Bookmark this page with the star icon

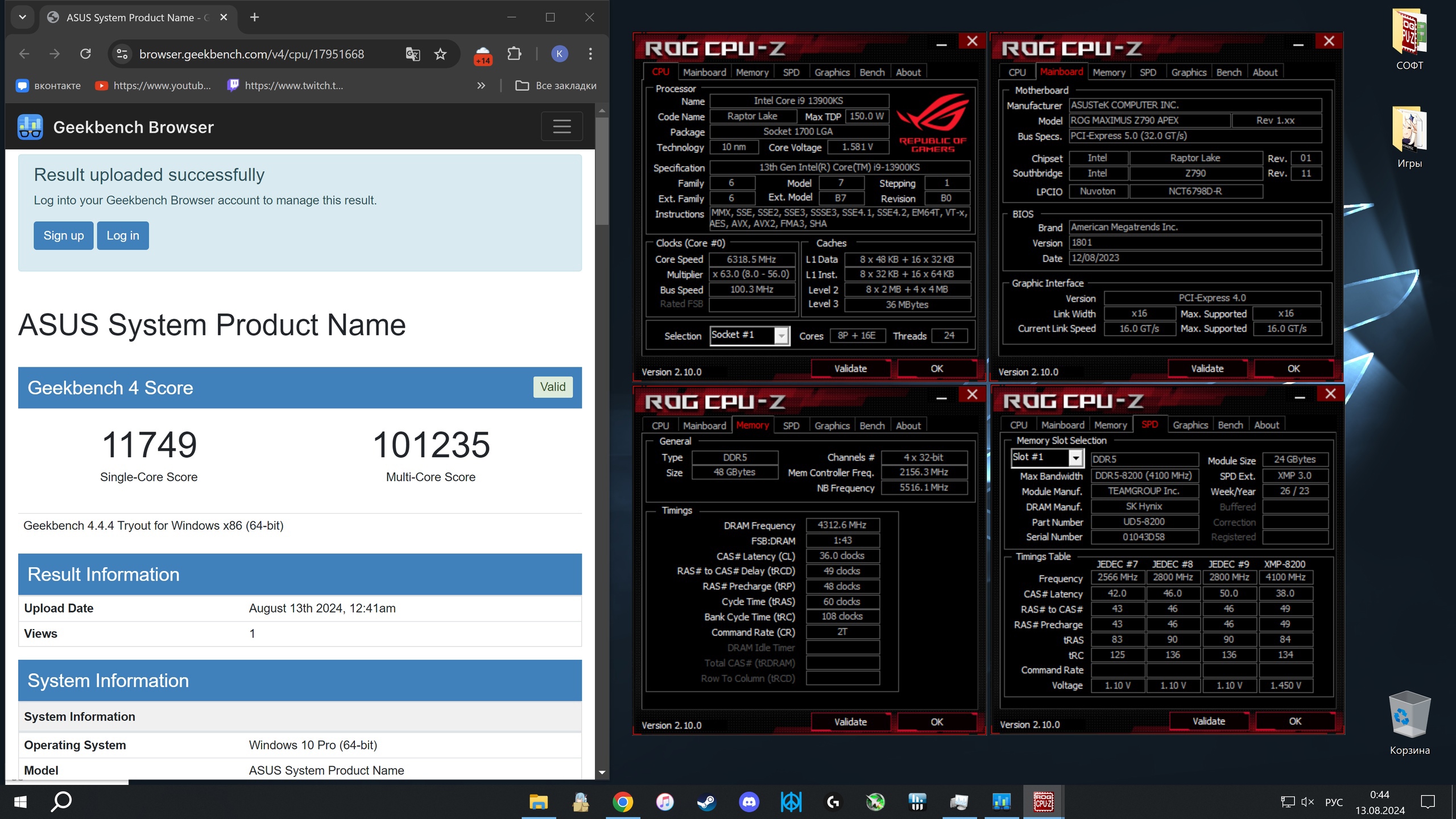point(440,54)
